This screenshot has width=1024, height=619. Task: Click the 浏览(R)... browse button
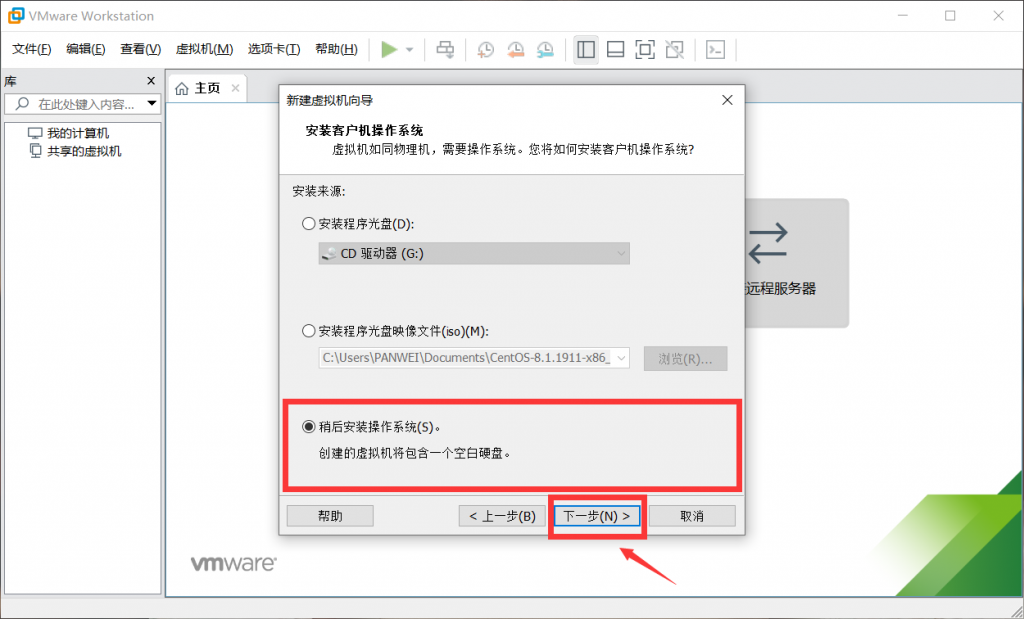point(685,358)
